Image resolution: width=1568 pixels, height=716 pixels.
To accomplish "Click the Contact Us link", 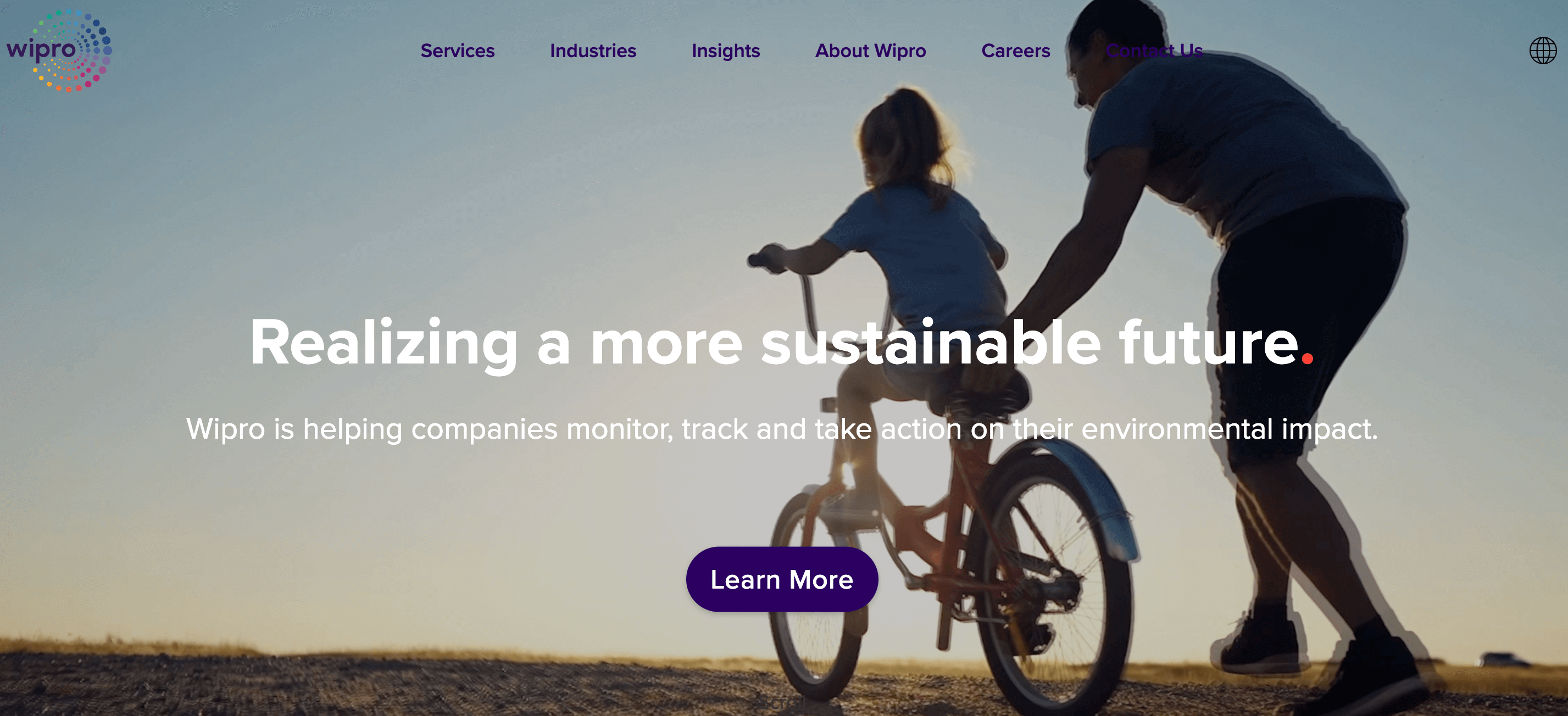I will click(1154, 51).
